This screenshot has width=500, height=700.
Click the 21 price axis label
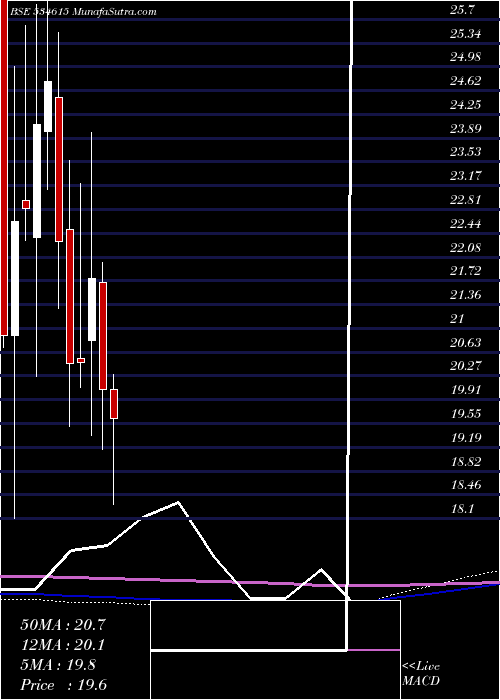pyautogui.click(x=458, y=319)
